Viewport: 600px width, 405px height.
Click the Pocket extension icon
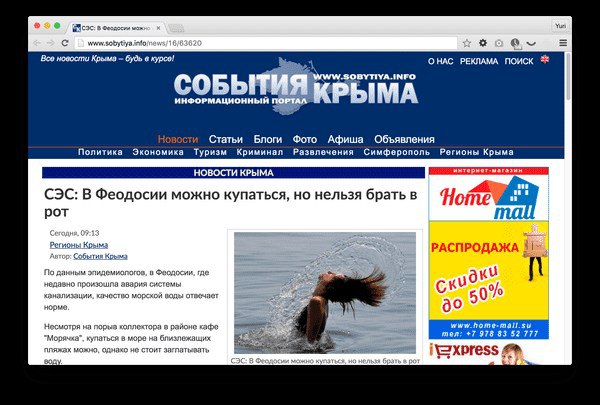[531, 44]
